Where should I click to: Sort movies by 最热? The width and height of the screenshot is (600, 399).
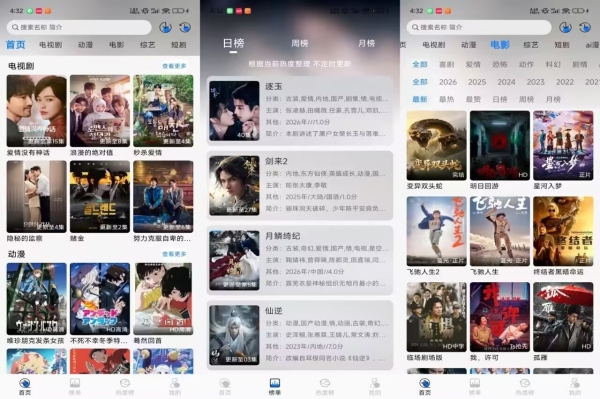[x=447, y=99]
